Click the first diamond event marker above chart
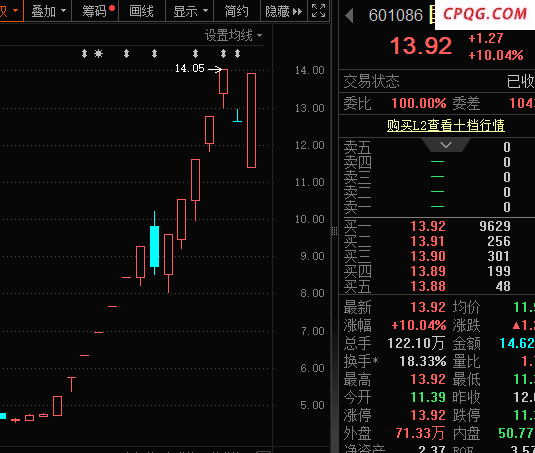Viewport: 535px width, 453px height. 84,54
